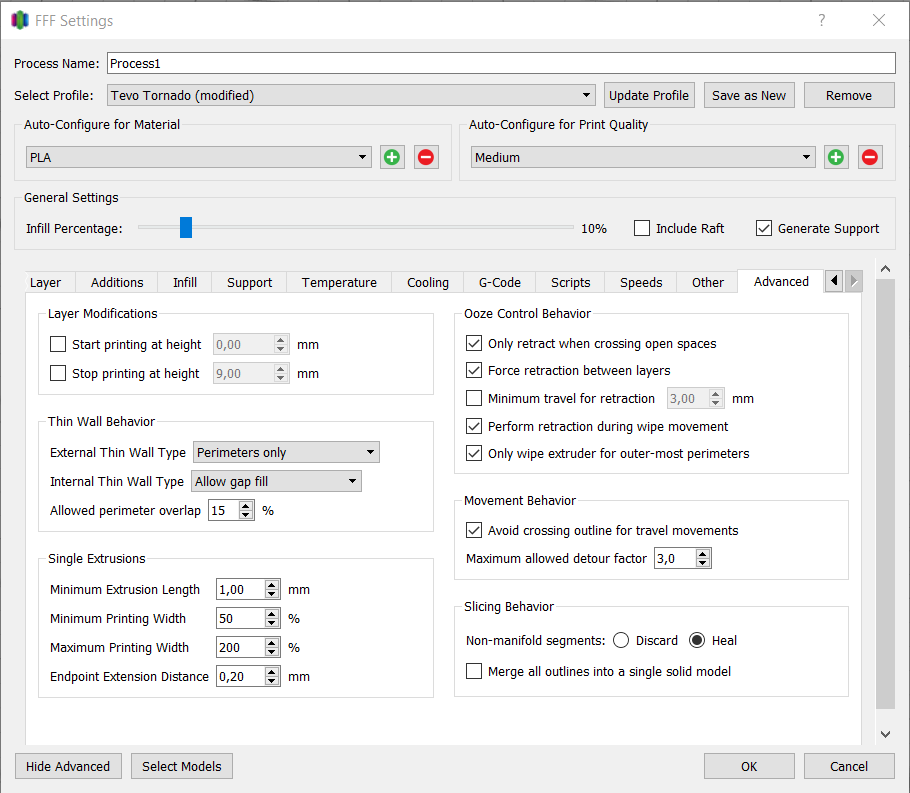Open External Thin Wall Type dropdown
Viewport: 910px width, 793px height.
[x=286, y=452]
